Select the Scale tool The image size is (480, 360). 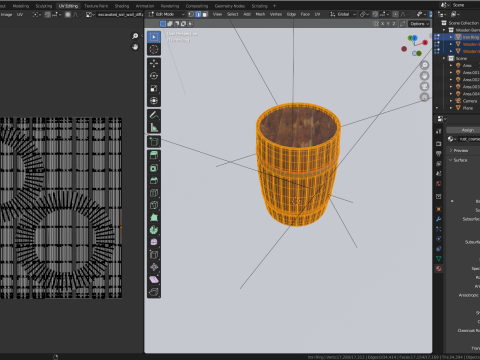154,88
